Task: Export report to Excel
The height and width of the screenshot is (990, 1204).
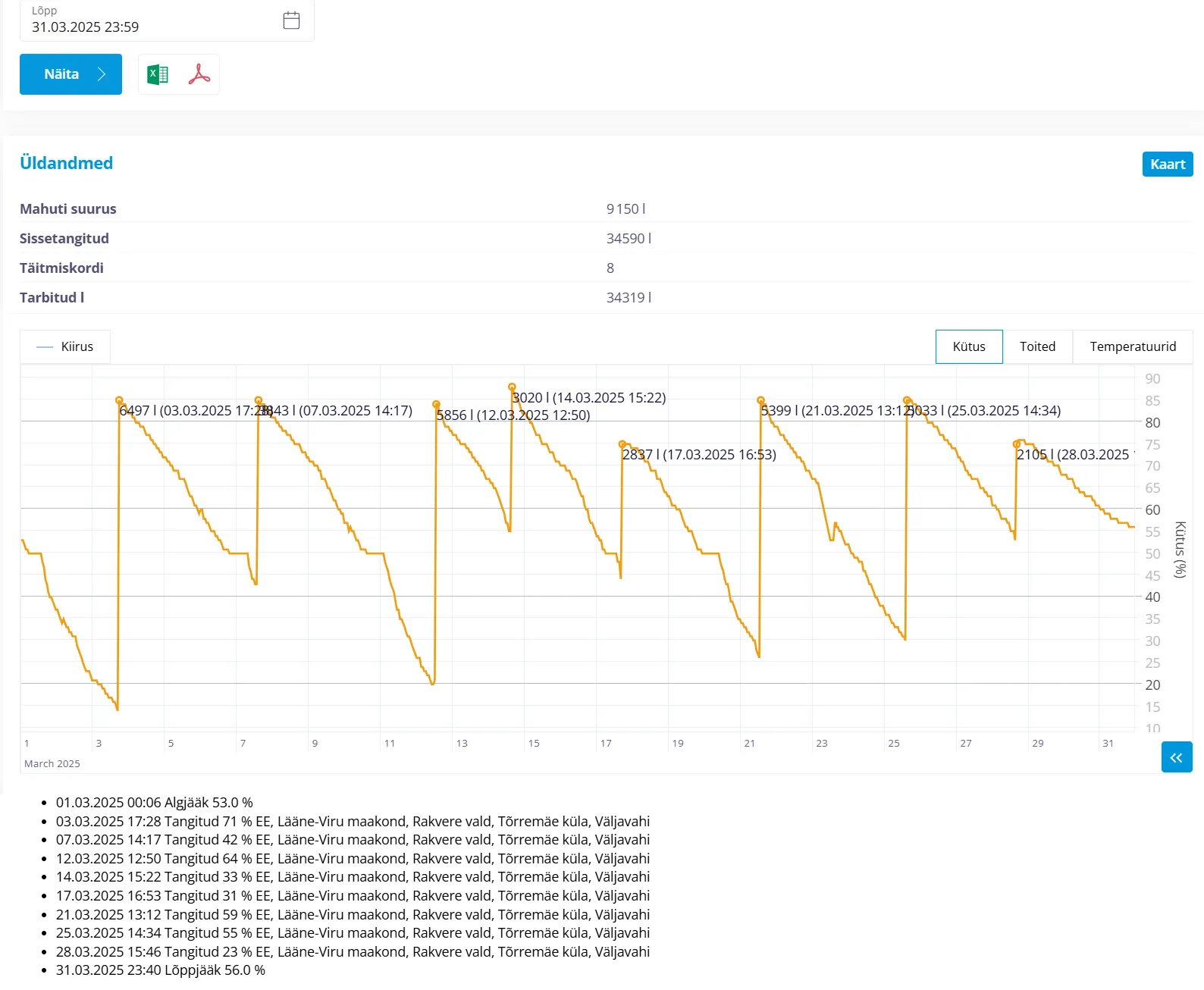Action: click(x=158, y=74)
